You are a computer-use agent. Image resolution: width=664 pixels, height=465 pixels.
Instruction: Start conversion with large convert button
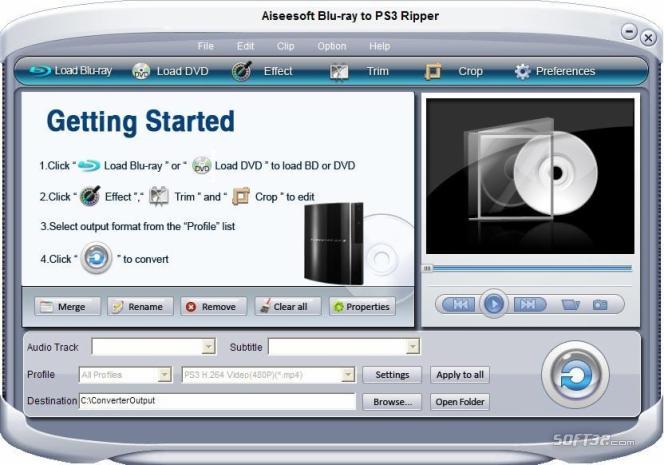[x=575, y=374]
